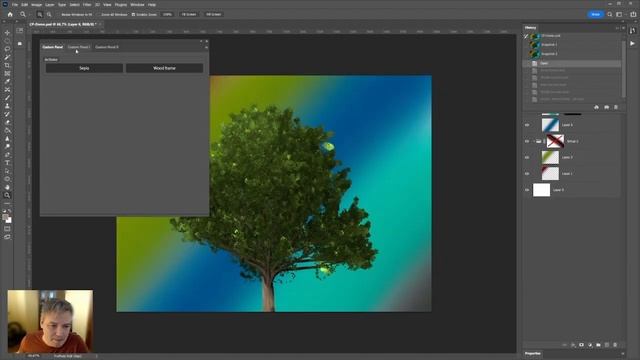Image resolution: width=640 pixels, height=360 pixels.
Task: Select the Hand tool
Action: [x=7, y=187]
